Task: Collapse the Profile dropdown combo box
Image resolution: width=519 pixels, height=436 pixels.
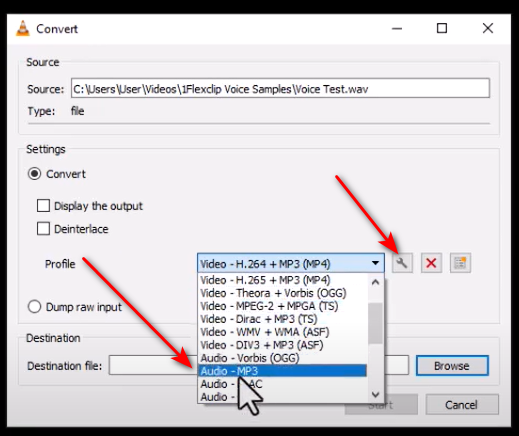Action: click(x=291, y=264)
